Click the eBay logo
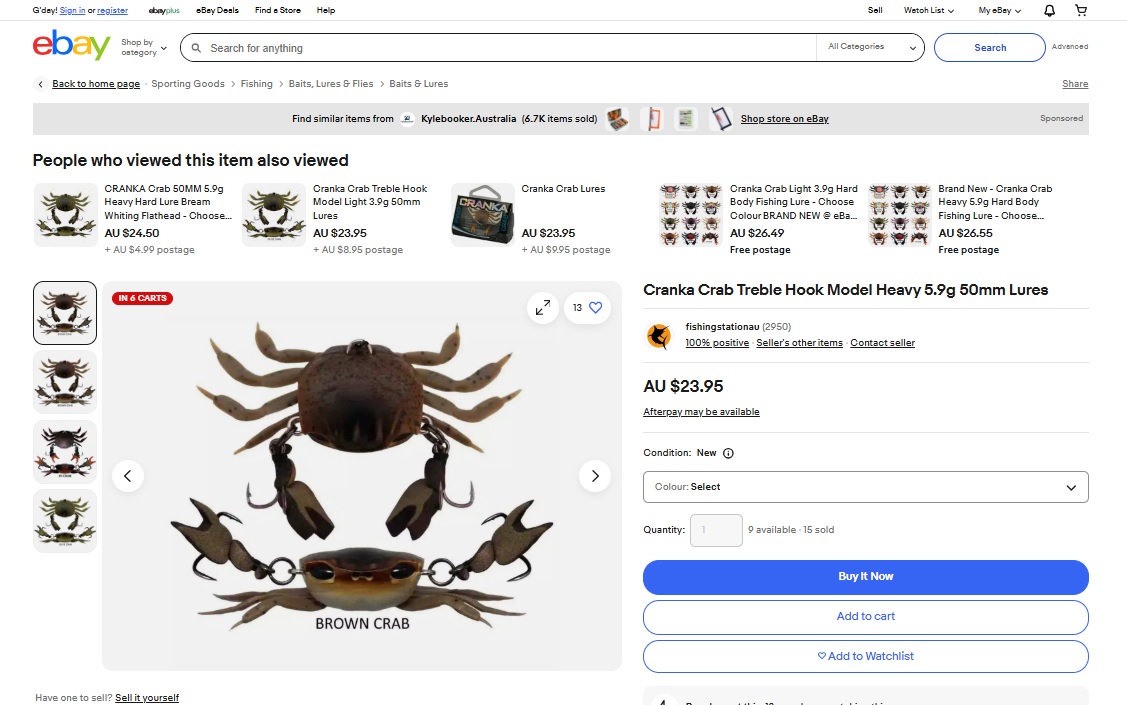 (x=71, y=45)
